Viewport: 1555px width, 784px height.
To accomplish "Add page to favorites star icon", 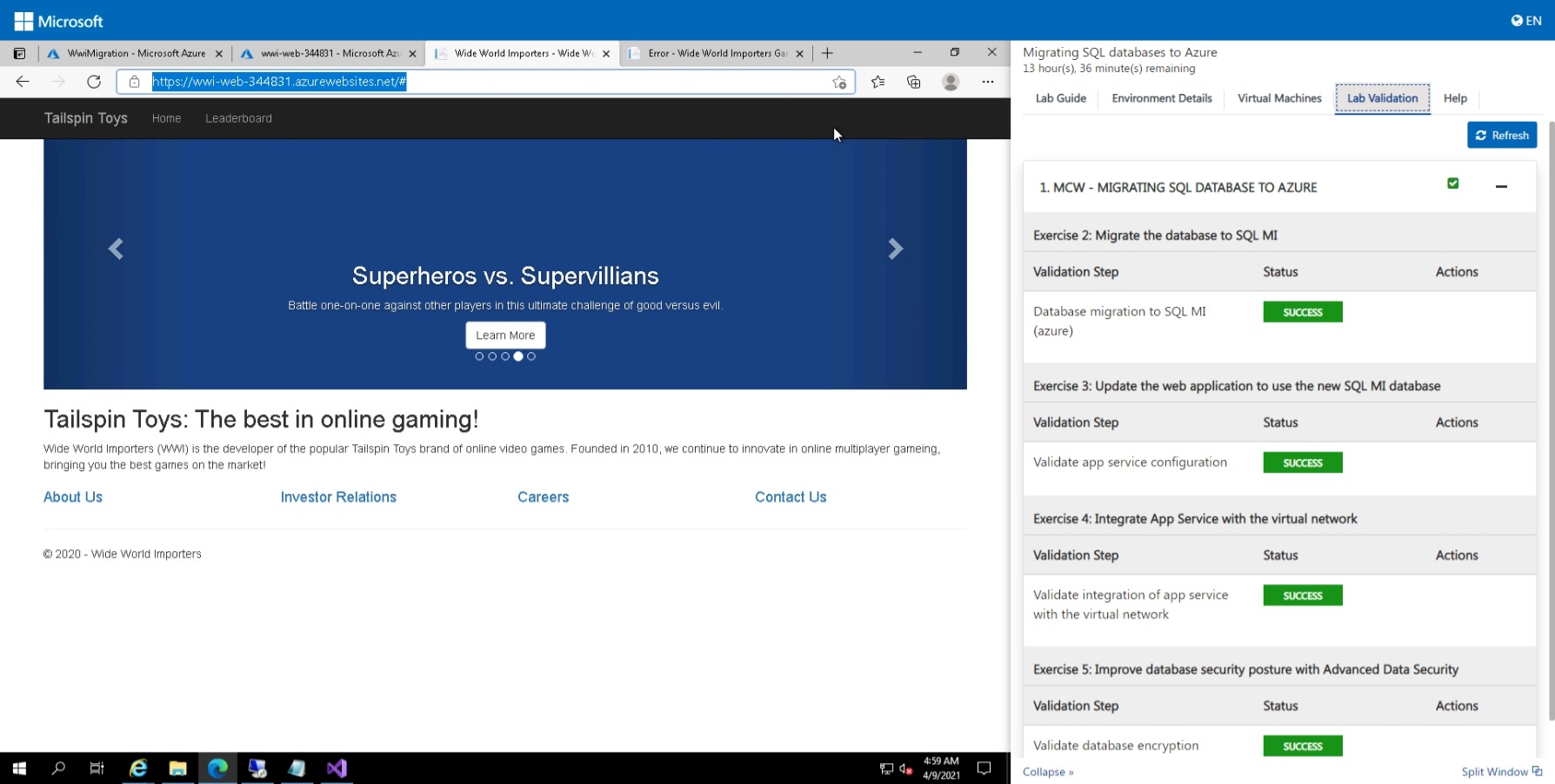I will (839, 82).
